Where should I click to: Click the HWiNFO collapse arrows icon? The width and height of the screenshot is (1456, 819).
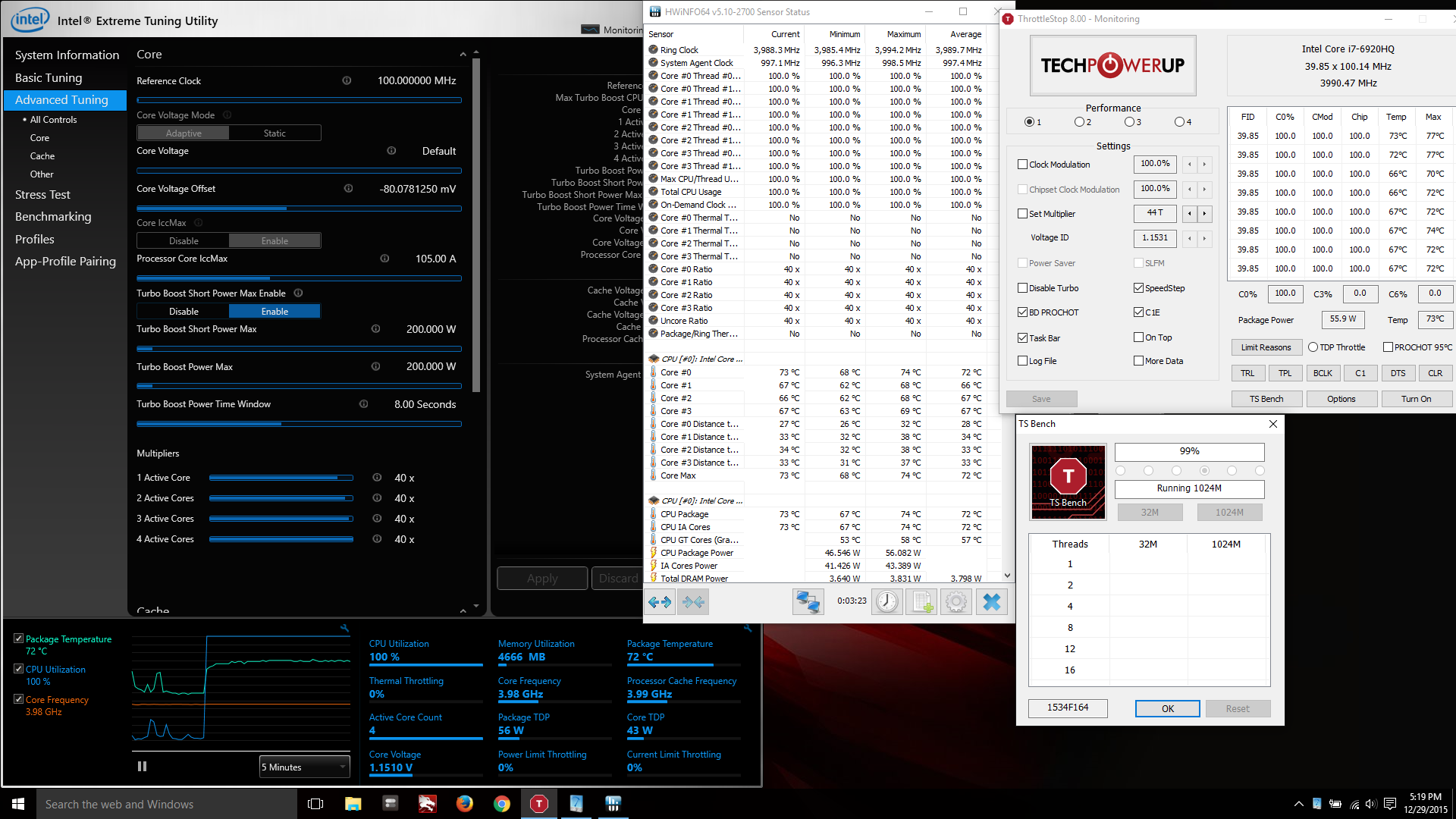point(693,602)
